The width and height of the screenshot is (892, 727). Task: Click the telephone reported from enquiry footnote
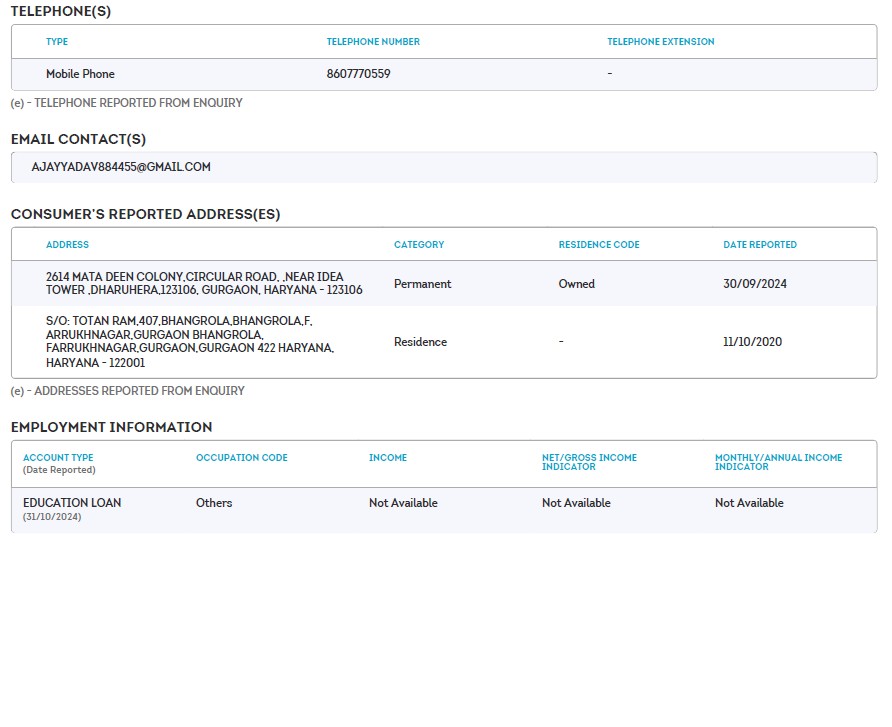126,103
